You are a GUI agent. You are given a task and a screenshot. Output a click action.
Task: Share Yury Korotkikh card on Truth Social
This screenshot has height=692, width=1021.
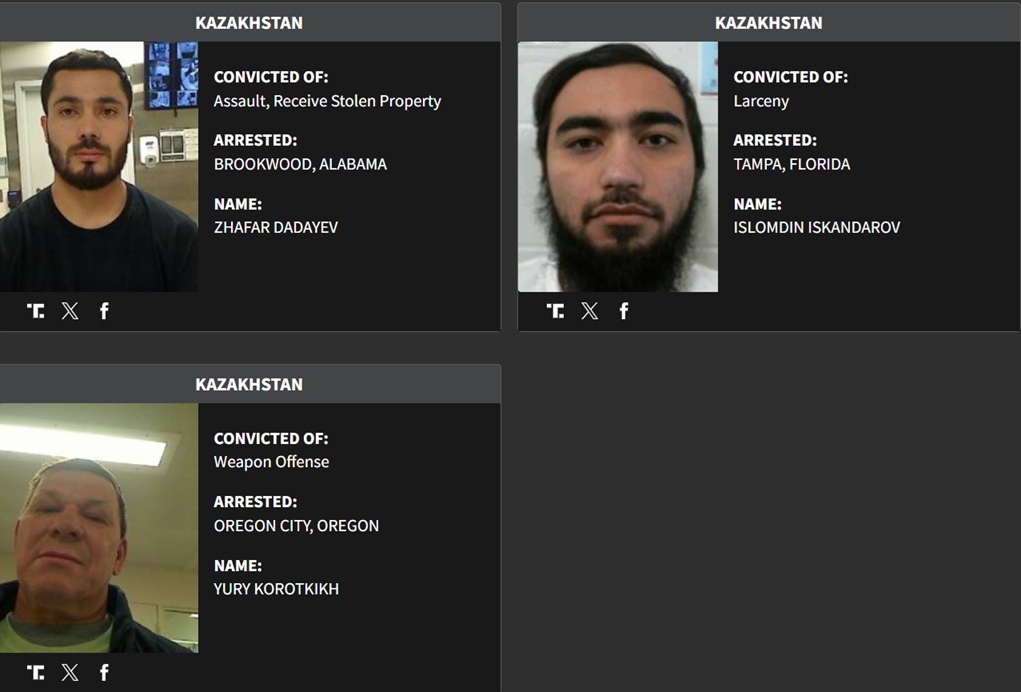[x=36, y=672]
